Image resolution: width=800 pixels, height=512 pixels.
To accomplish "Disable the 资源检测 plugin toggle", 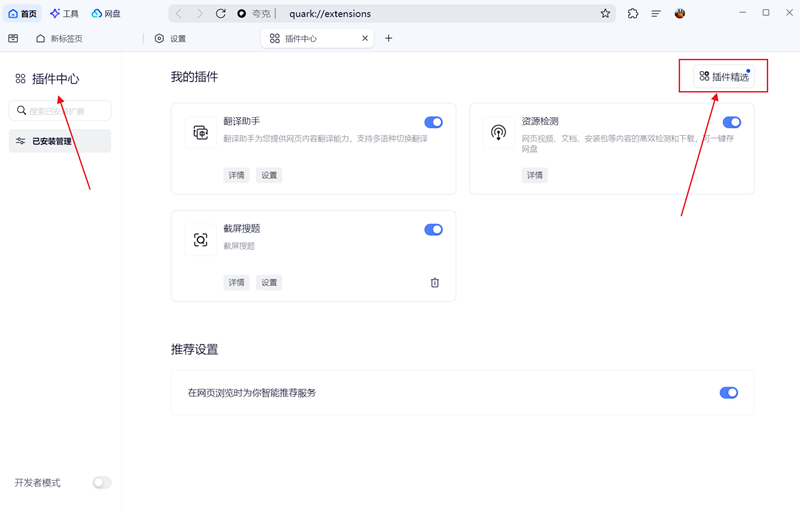I will (732, 122).
